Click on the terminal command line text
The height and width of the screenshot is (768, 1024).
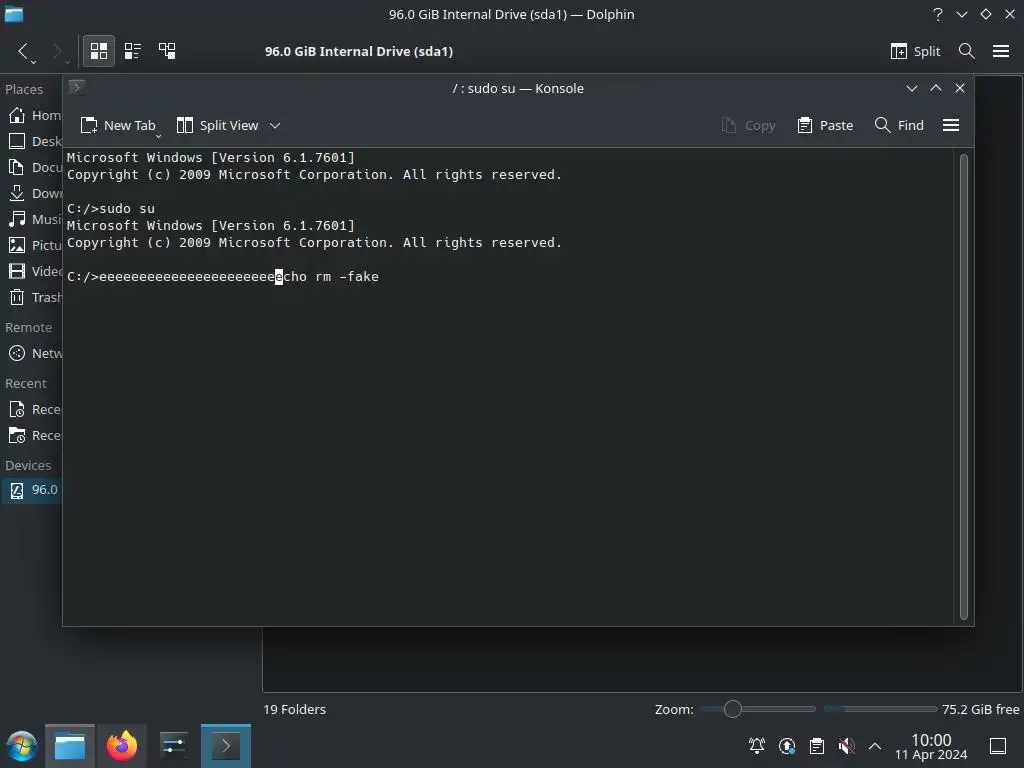pyautogui.click(x=223, y=276)
